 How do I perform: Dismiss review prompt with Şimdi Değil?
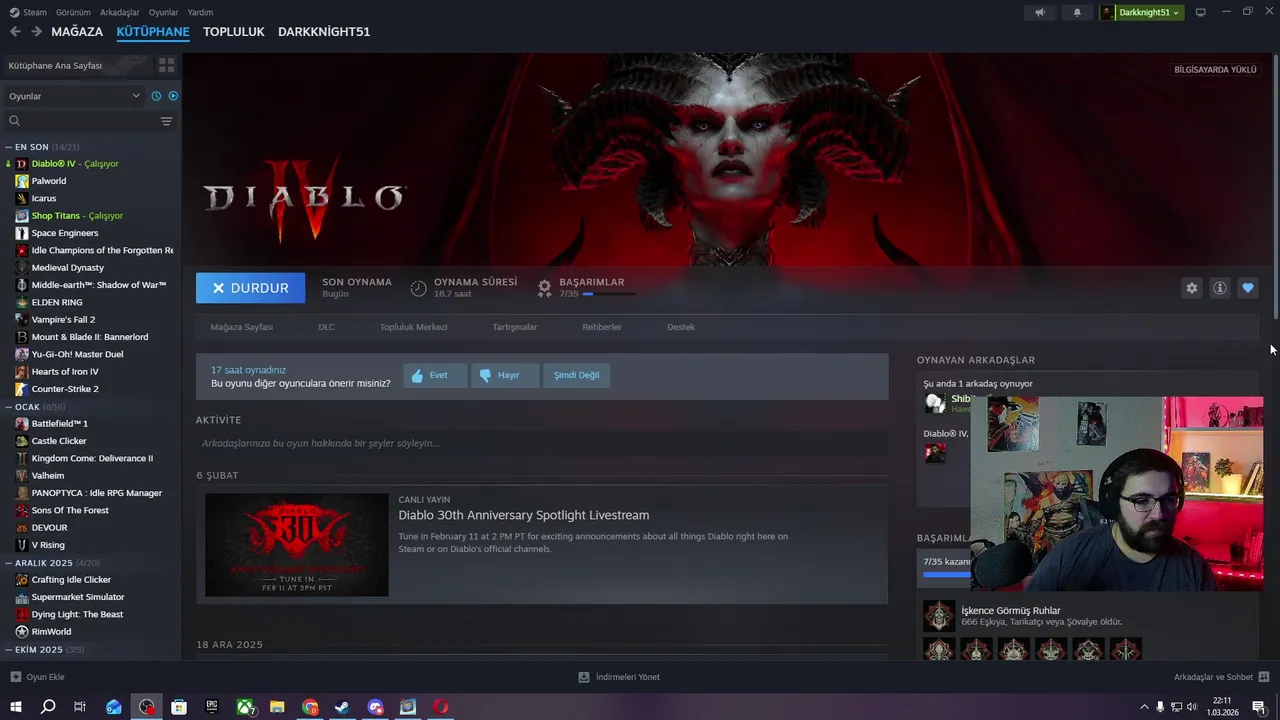click(x=577, y=375)
